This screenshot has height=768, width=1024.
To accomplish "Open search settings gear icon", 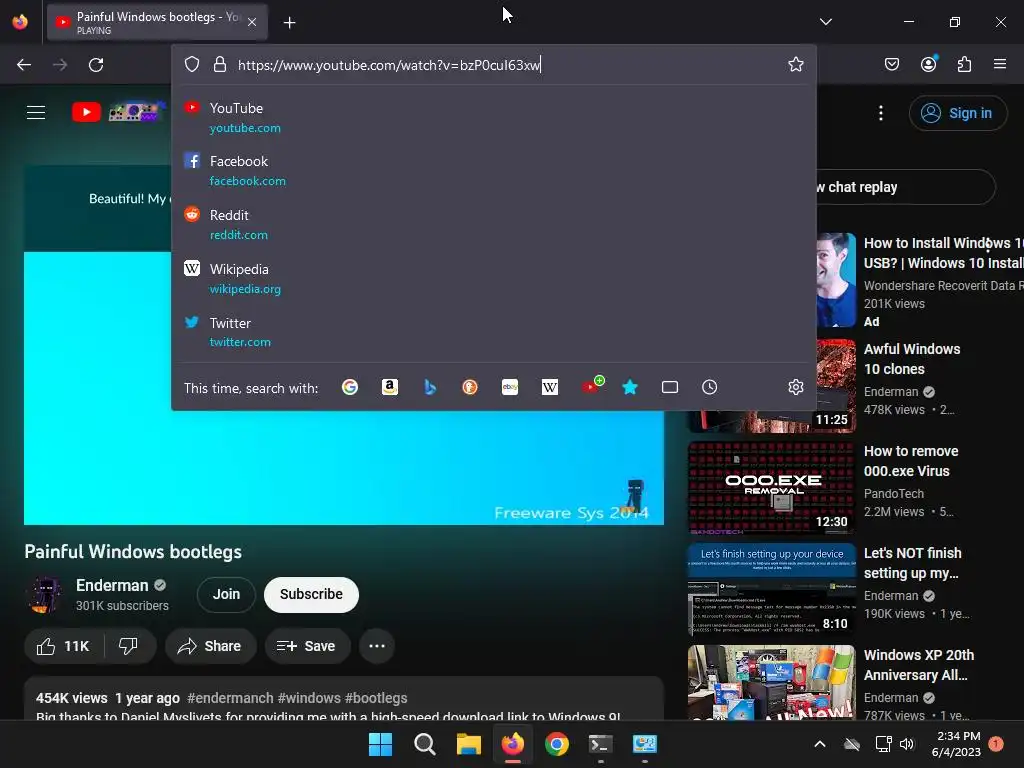I will 795,387.
